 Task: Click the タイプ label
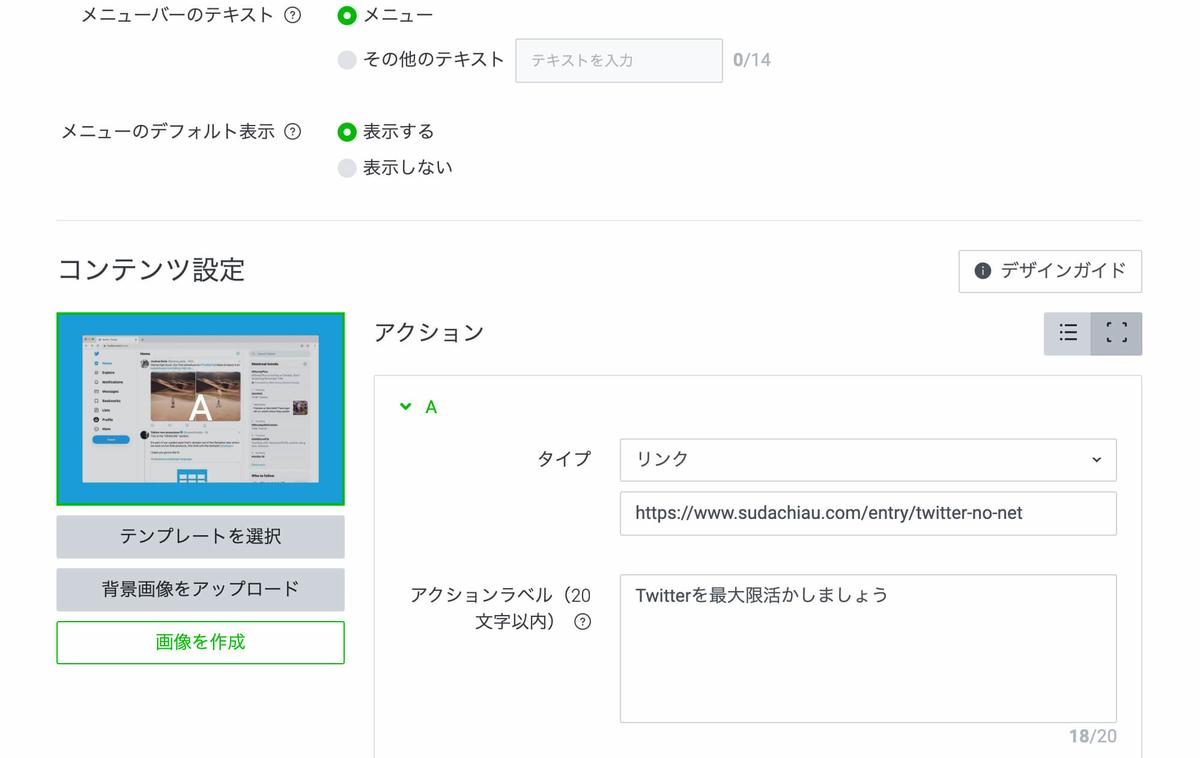(564, 459)
